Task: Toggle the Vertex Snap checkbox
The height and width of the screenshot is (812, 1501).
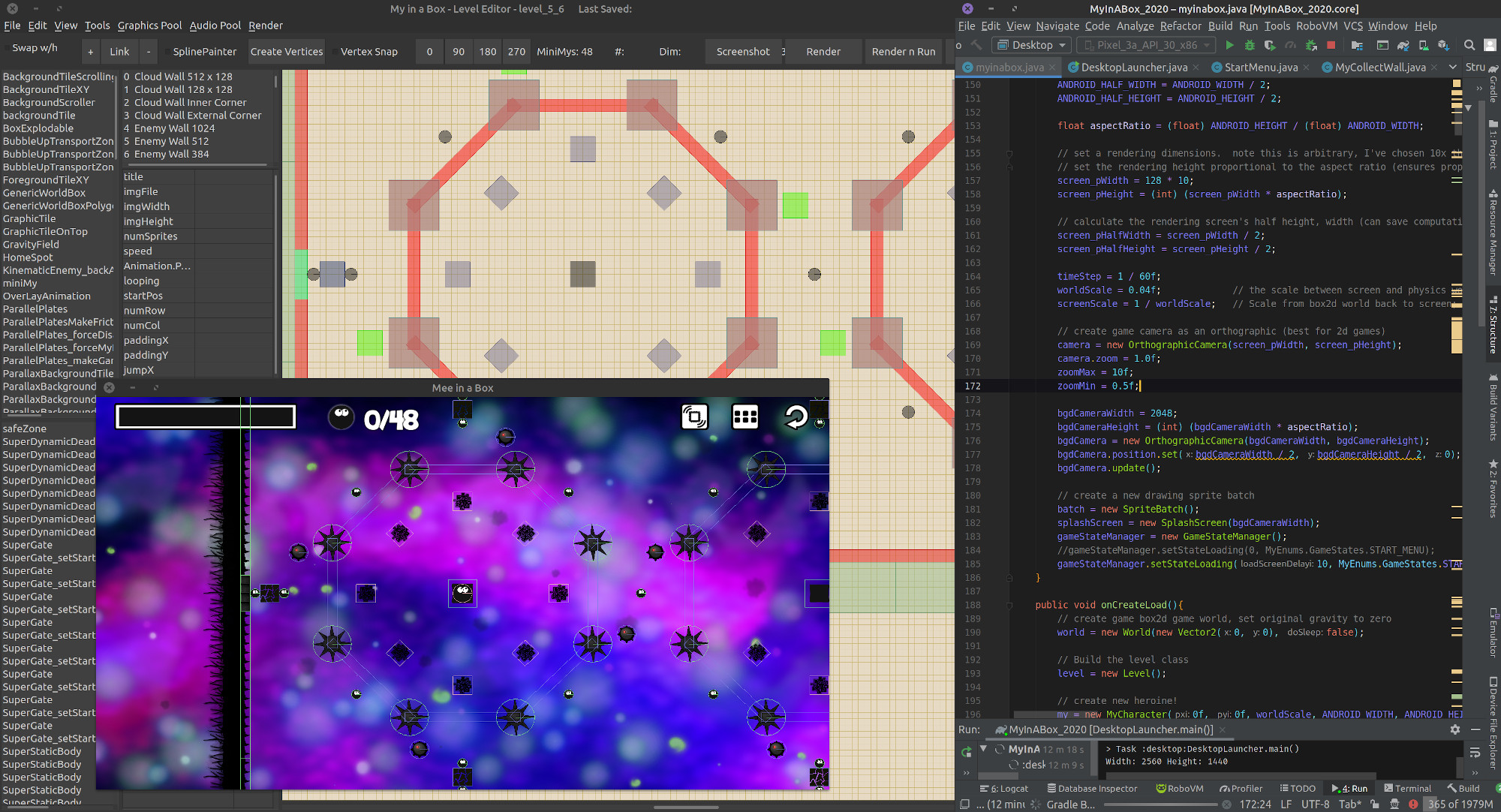Action: click(x=335, y=52)
